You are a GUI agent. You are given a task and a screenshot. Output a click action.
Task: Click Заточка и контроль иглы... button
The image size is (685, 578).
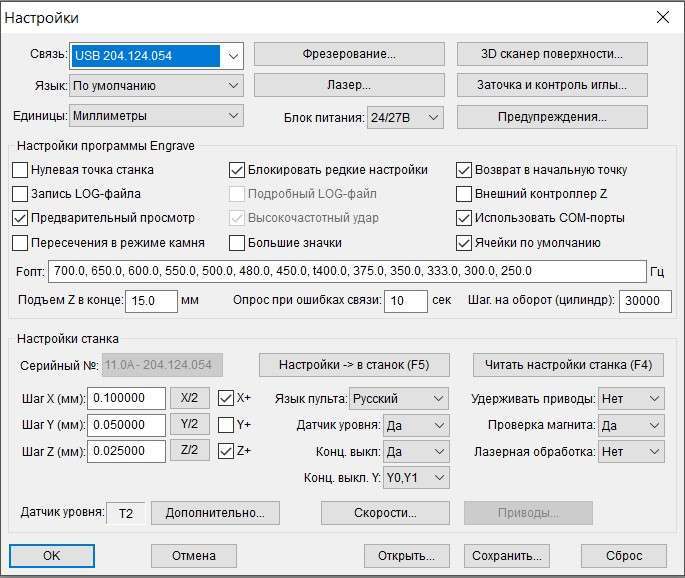point(552,85)
